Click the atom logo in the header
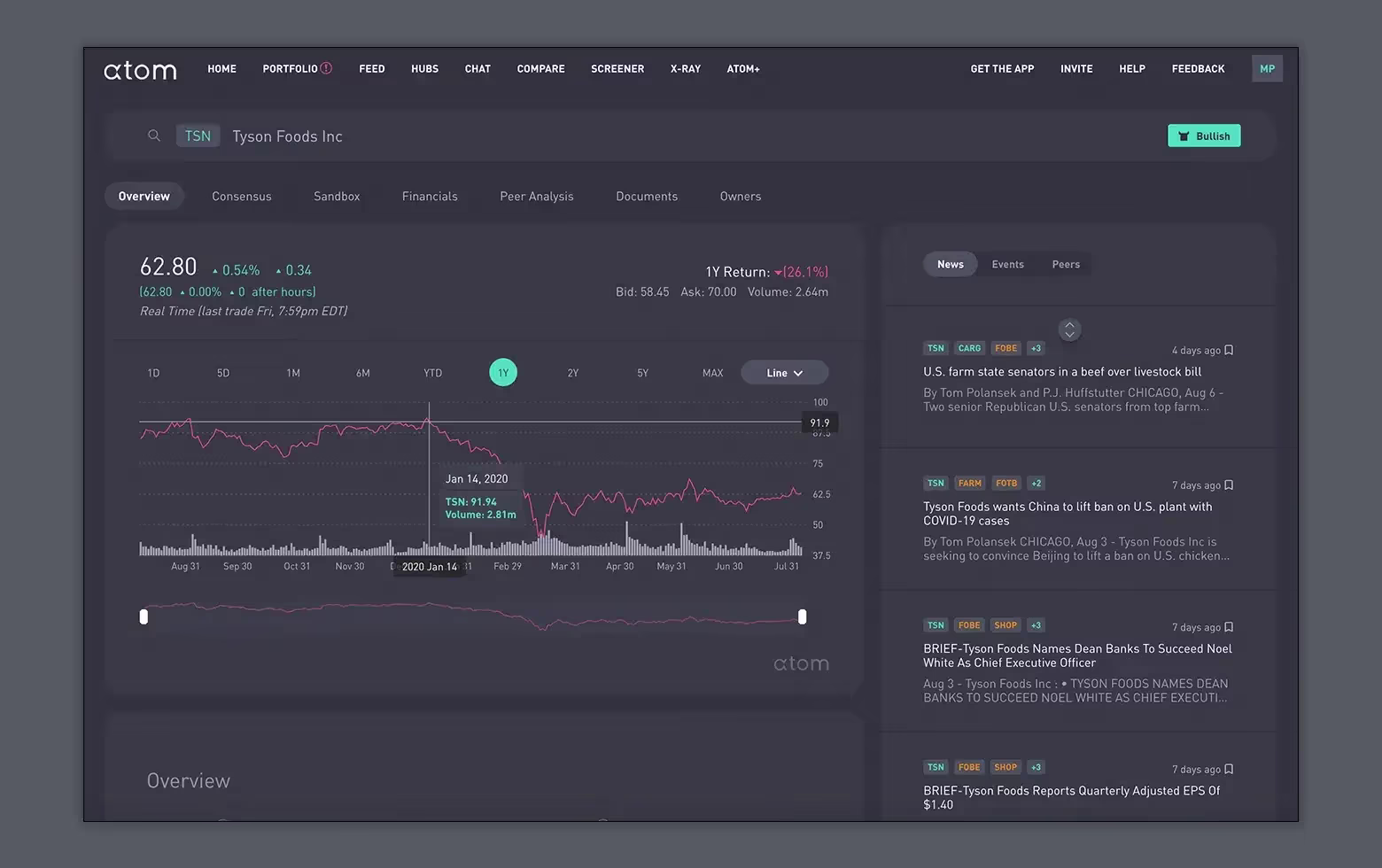Viewport: 1382px width, 868px height. (140, 70)
